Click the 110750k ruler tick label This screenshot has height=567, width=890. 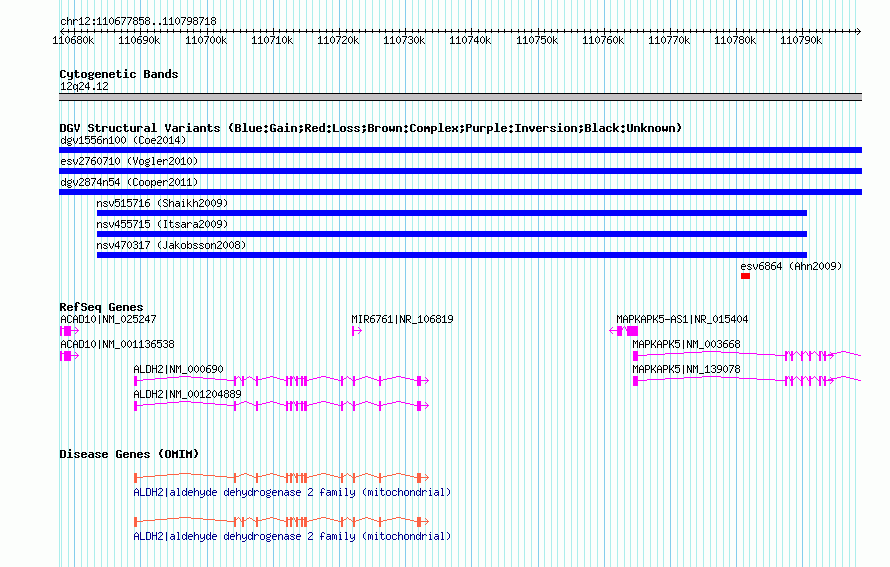pyautogui.click(x=537, y=40)
